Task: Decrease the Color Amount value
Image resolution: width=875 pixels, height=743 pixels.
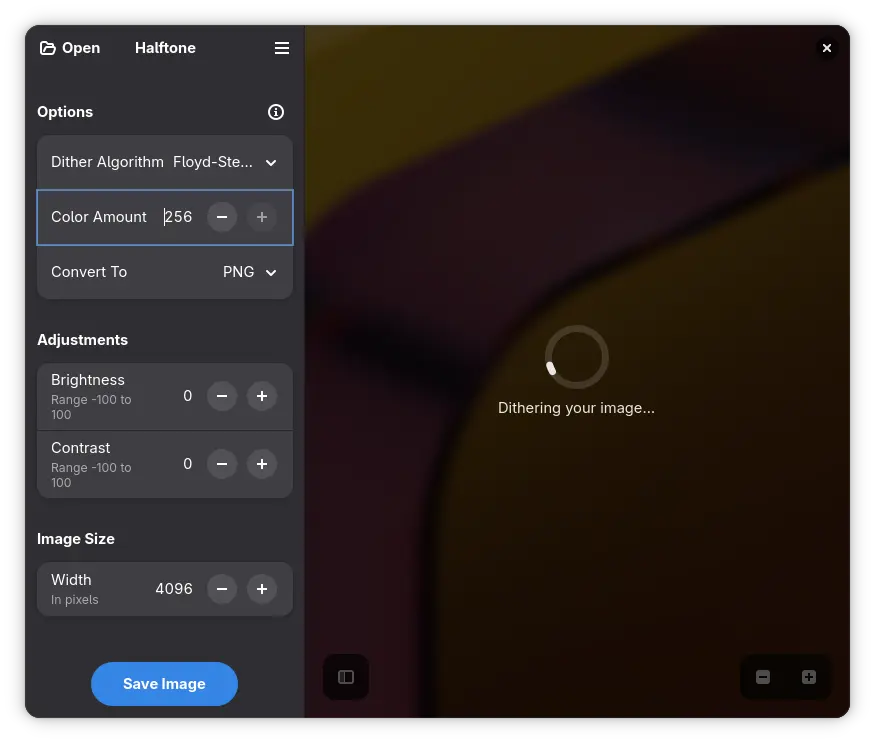Action: 222,217
